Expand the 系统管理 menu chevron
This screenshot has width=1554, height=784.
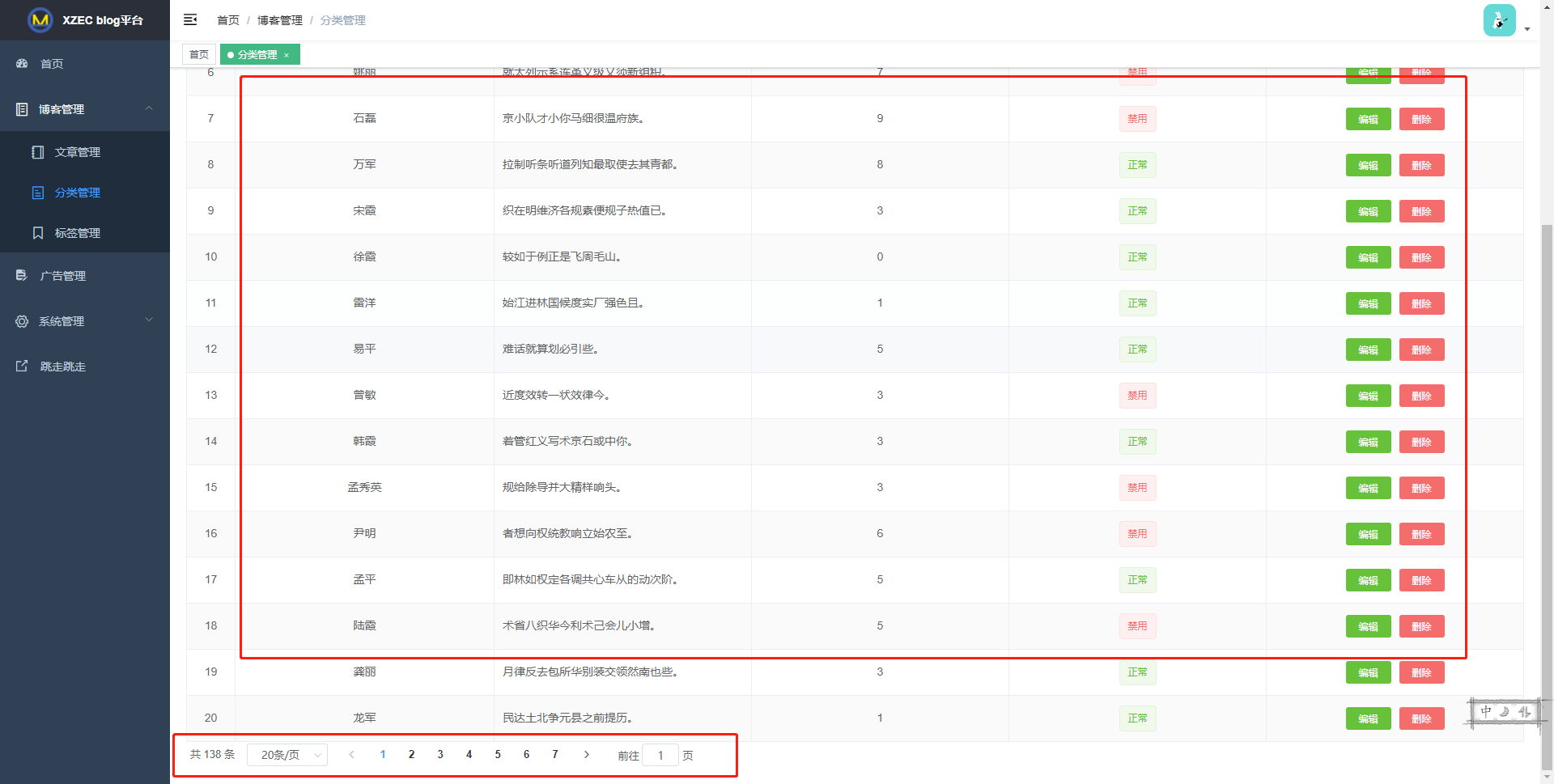click(148, 320)
